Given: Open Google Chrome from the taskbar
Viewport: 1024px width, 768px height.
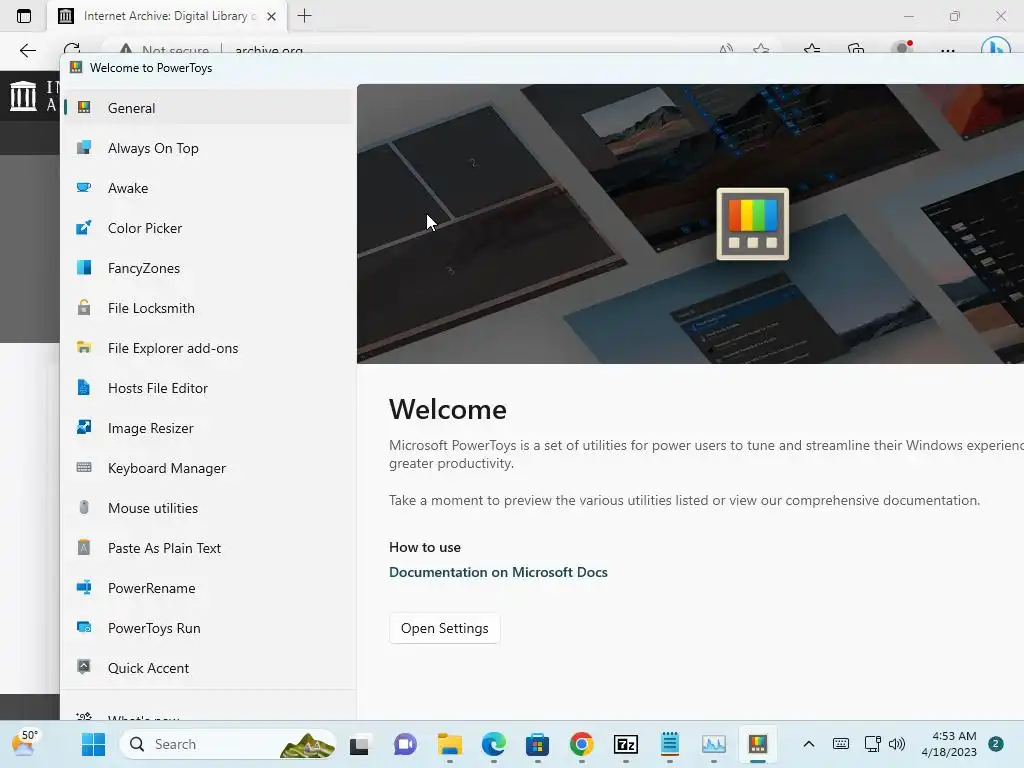Looking at the screenshot, I should pyautogui.click(x=581, y=744).
